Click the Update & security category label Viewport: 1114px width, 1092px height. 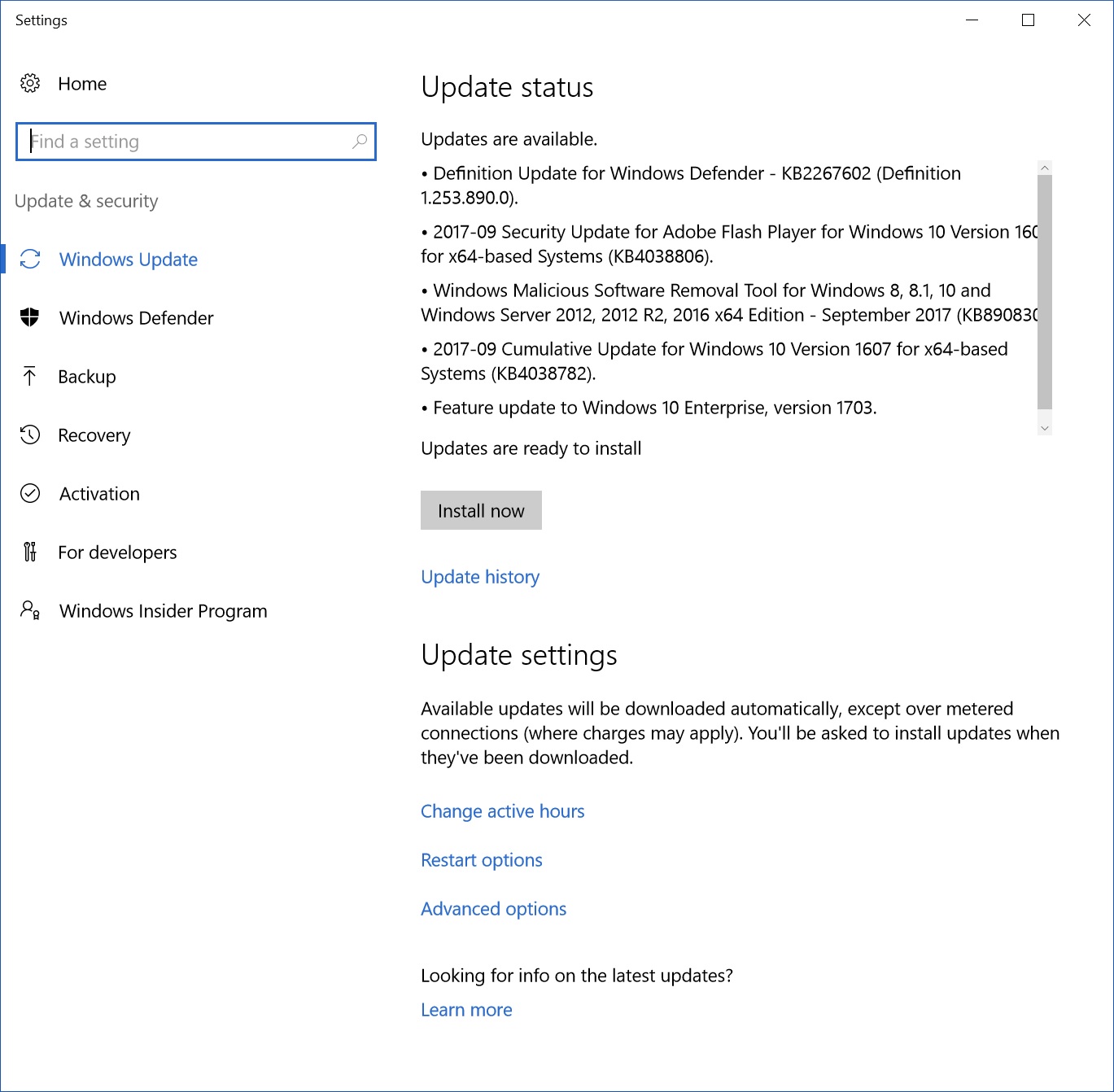pyautogui.click(x=86, y=201)
